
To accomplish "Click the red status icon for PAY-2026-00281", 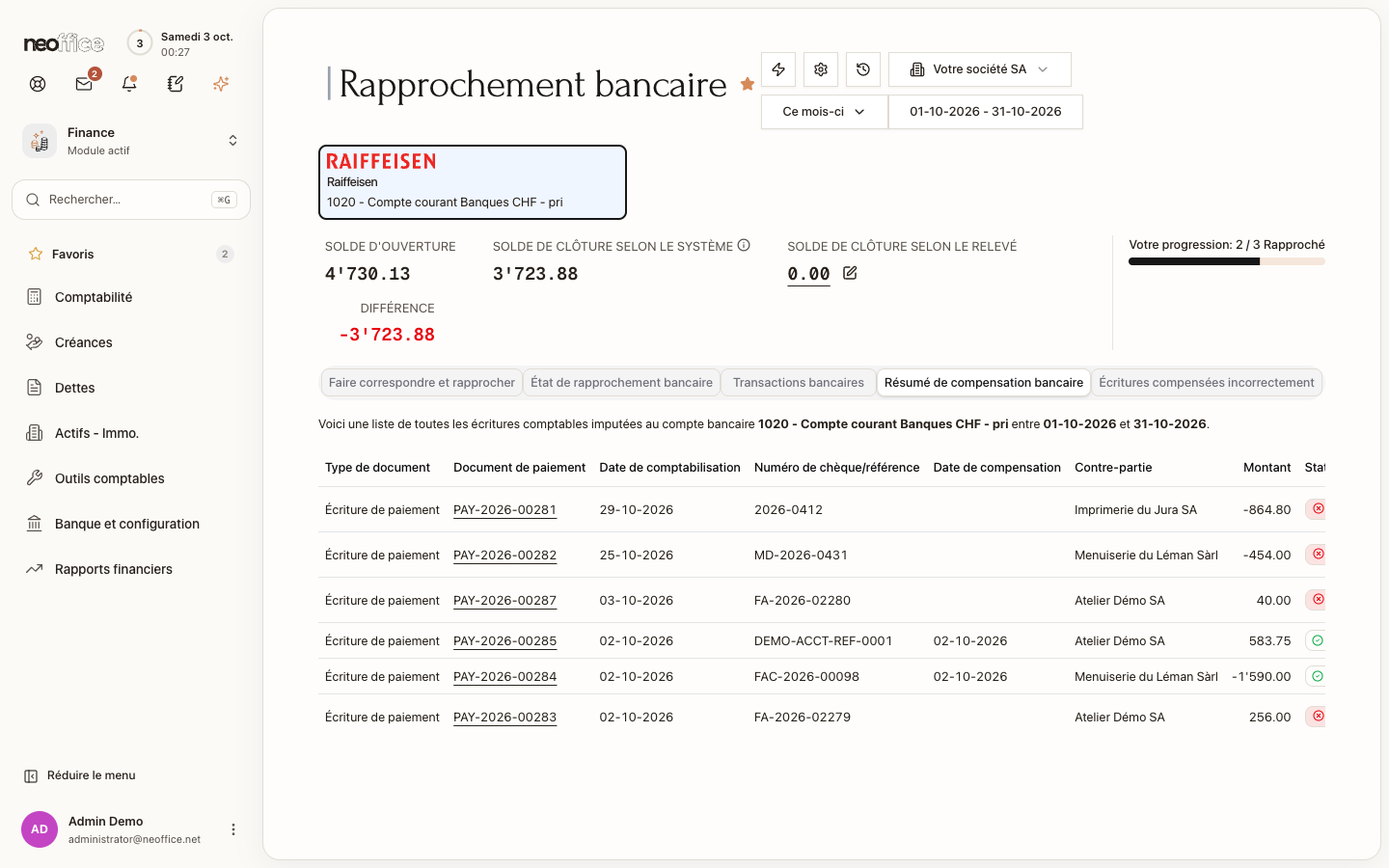I will tap(1318, 509).
